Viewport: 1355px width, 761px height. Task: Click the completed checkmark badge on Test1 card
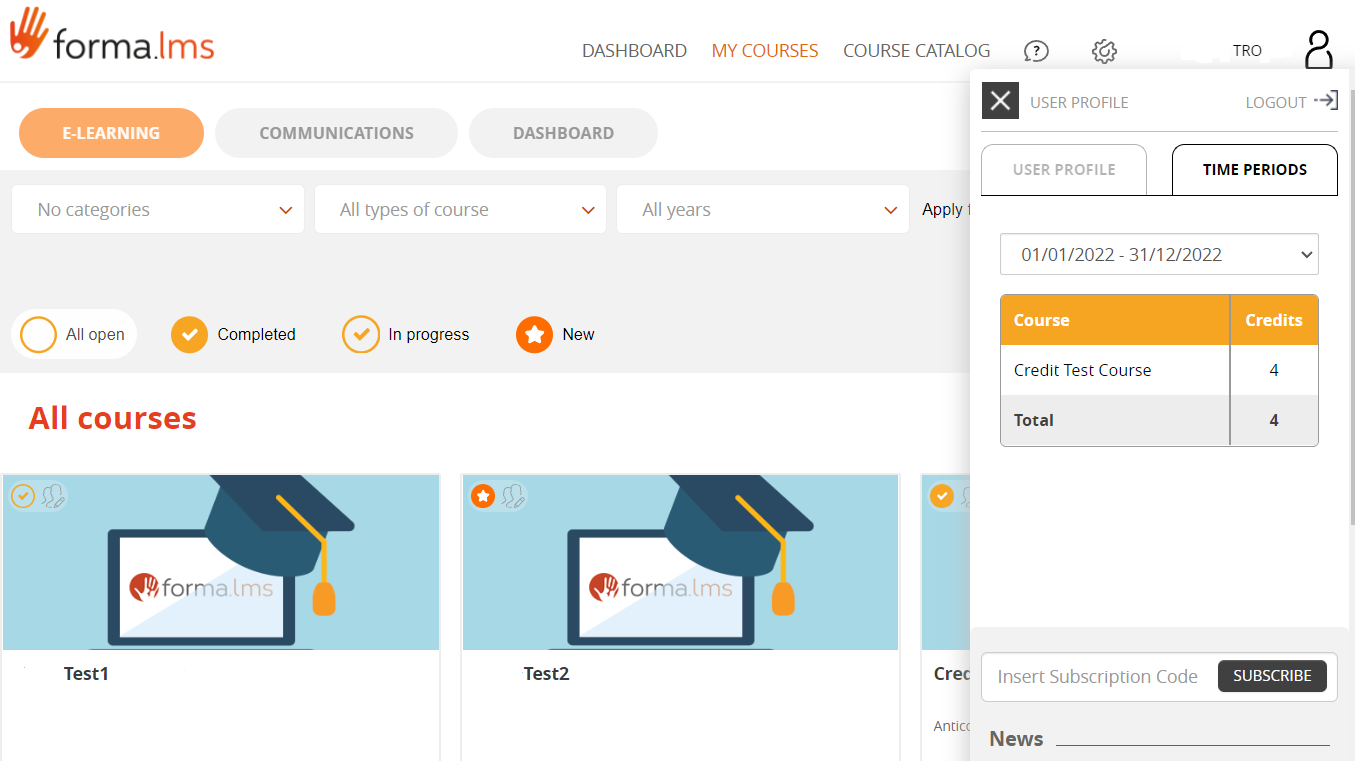(x=22, y=496)
